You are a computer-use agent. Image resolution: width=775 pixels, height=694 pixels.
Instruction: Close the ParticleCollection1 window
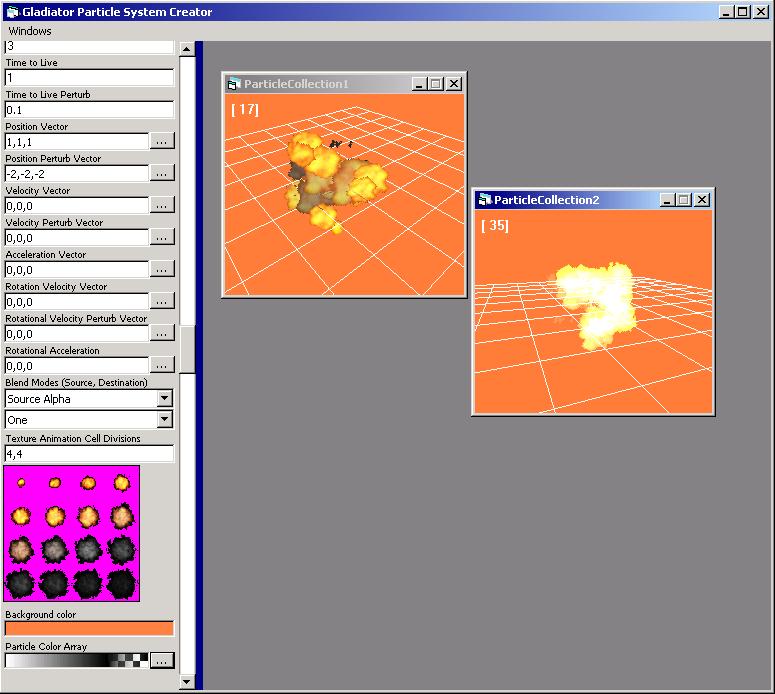click(x=454, y=84)
